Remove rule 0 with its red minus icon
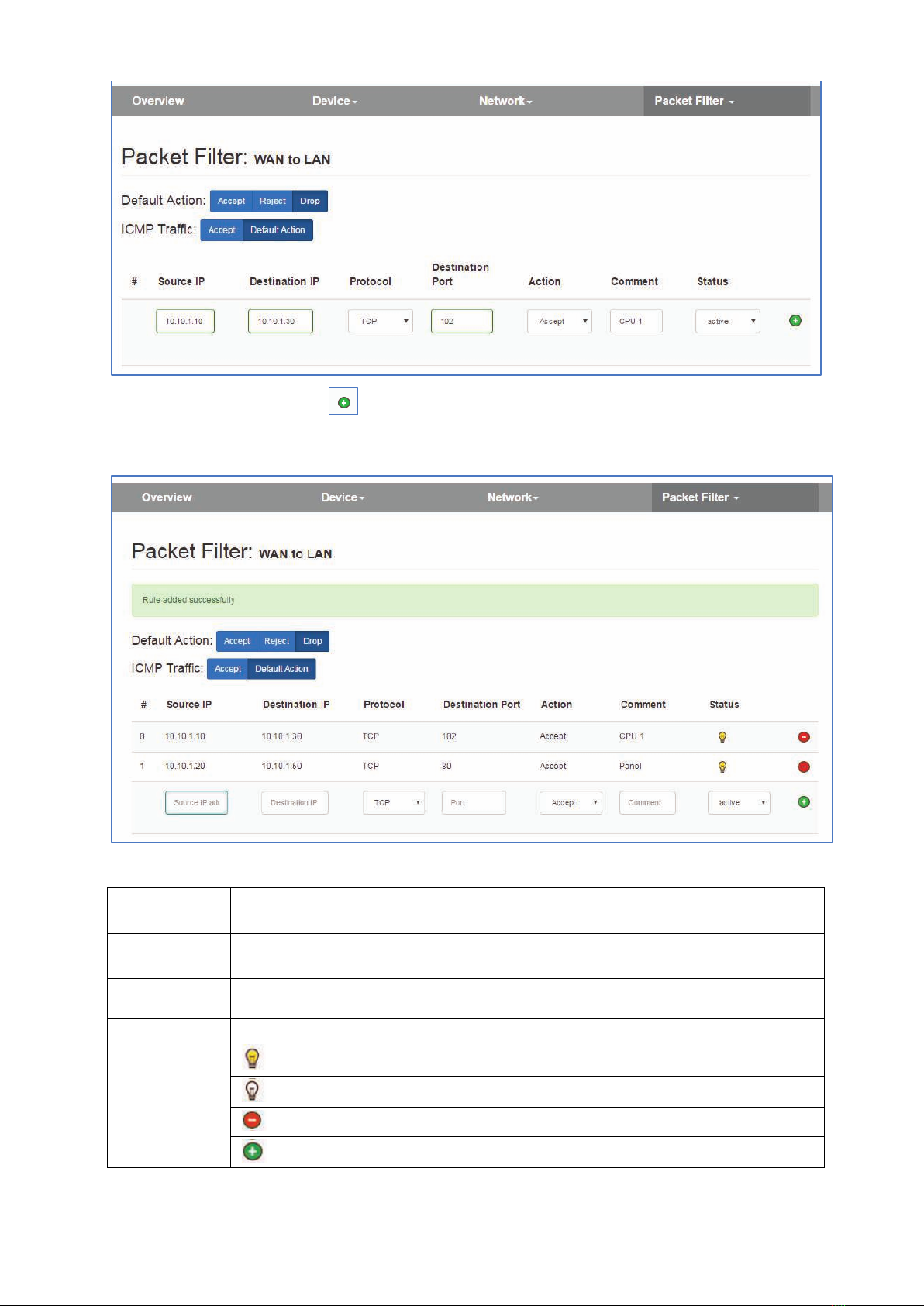 coord(804,737)
